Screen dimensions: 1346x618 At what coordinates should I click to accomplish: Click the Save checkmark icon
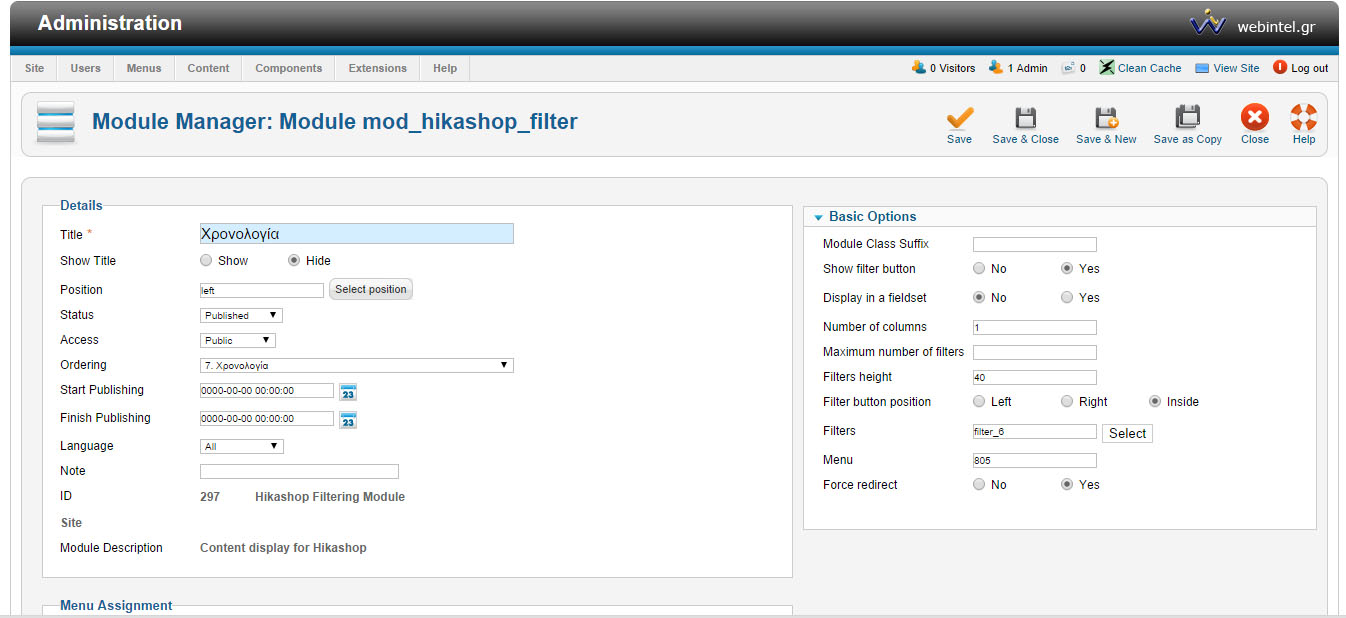click(959, 118)
